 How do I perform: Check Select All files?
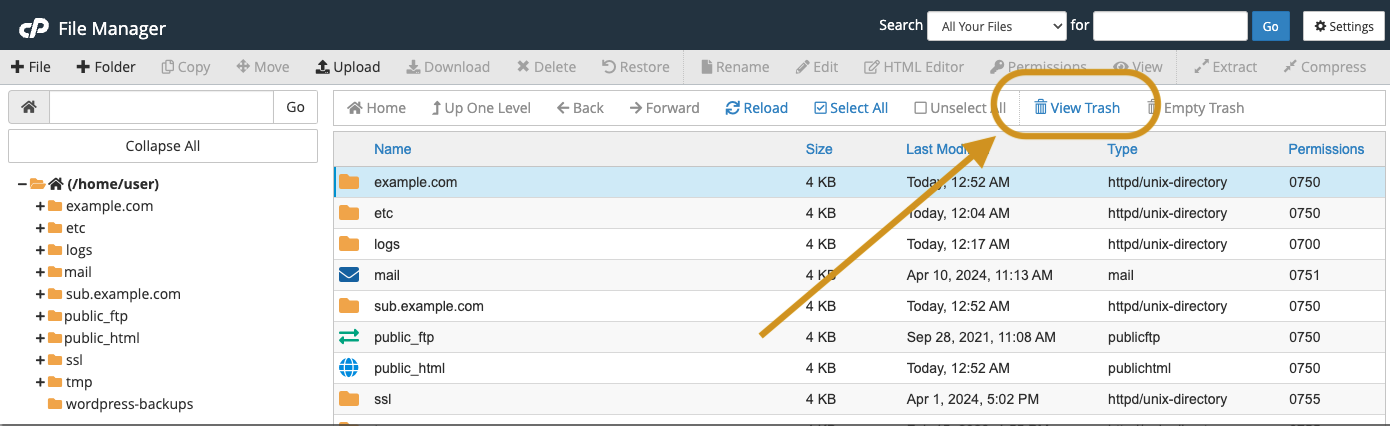(851, 108)
